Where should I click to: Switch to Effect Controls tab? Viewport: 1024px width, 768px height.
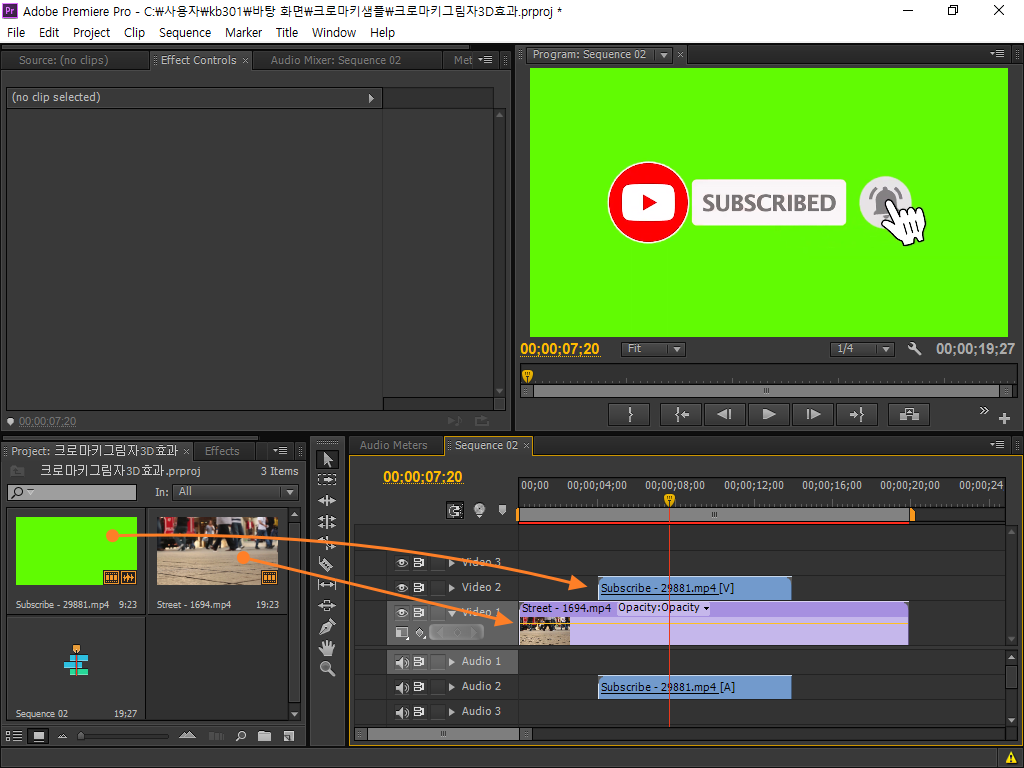pyautogui.click(x=199, y=60)
